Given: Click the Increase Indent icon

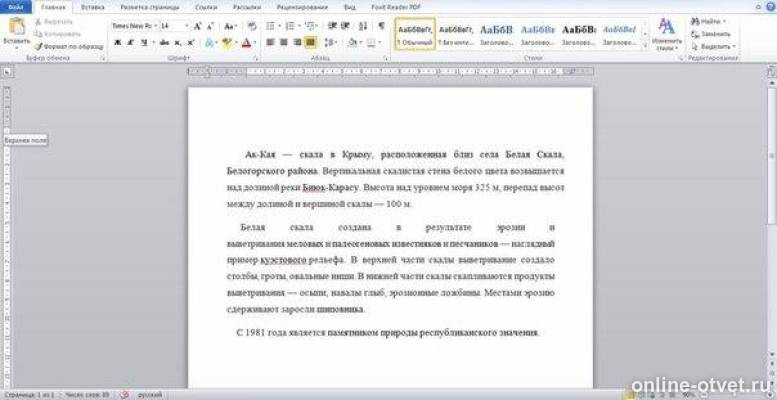Looking at the screenshot, I should 345,26.
